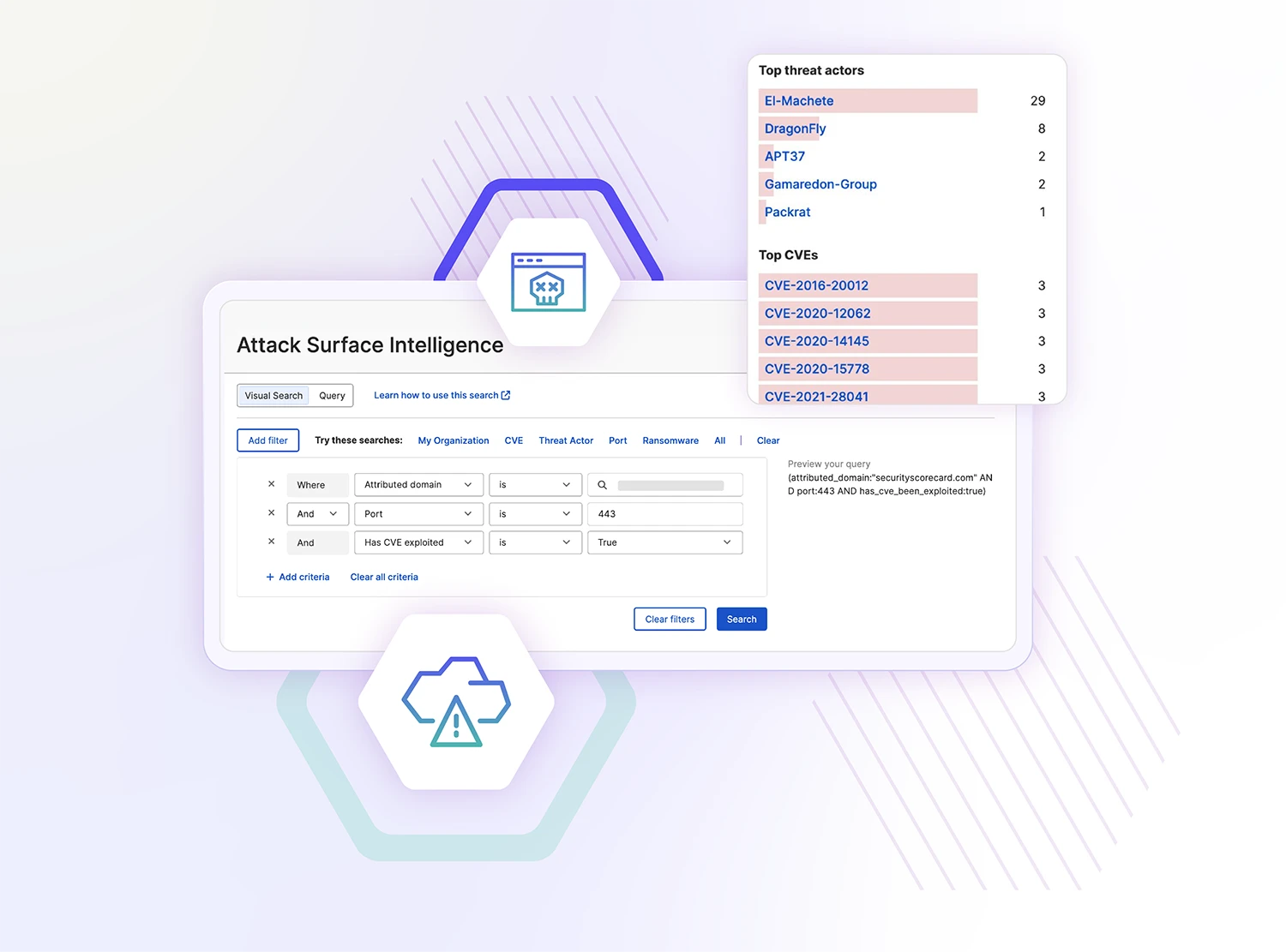This screenshot has height=952, width=1286.
Task: Try the My Organization sample search
Action: pyautogui.click(x=454, y=440)
